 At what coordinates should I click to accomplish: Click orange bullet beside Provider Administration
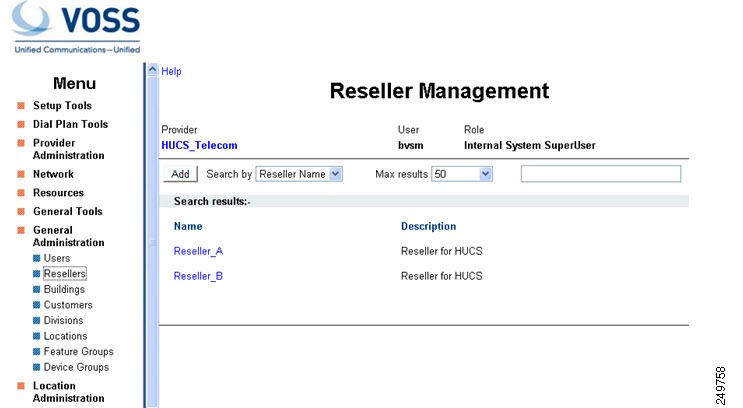click(x=21, y=143)
